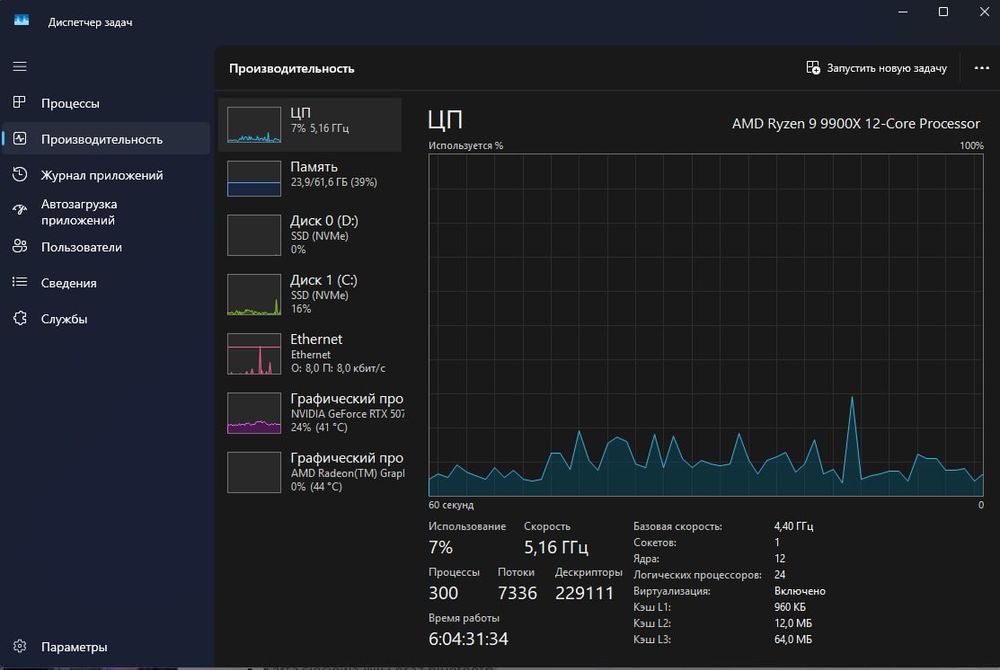
Task: Click the Производительность sidebar icon
Action: (20, 138)
